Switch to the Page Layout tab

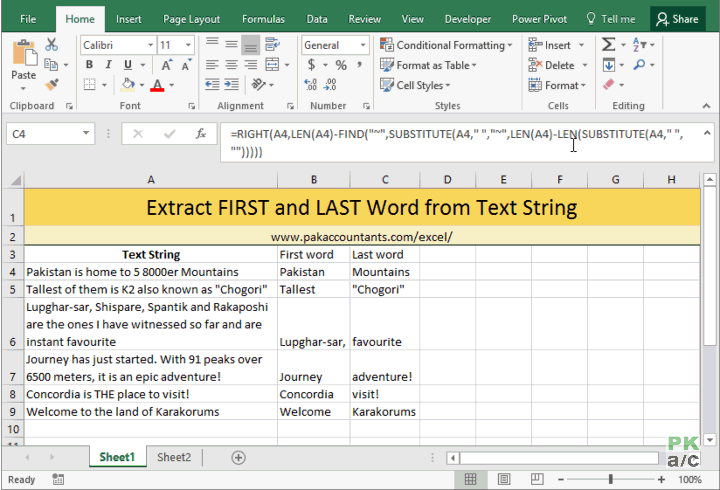191,19
